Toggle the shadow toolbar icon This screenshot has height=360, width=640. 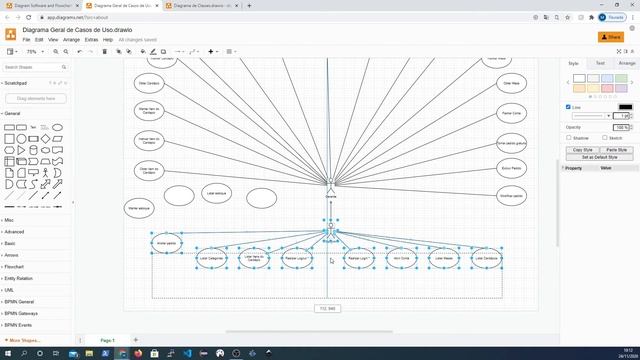pos(163,52)
